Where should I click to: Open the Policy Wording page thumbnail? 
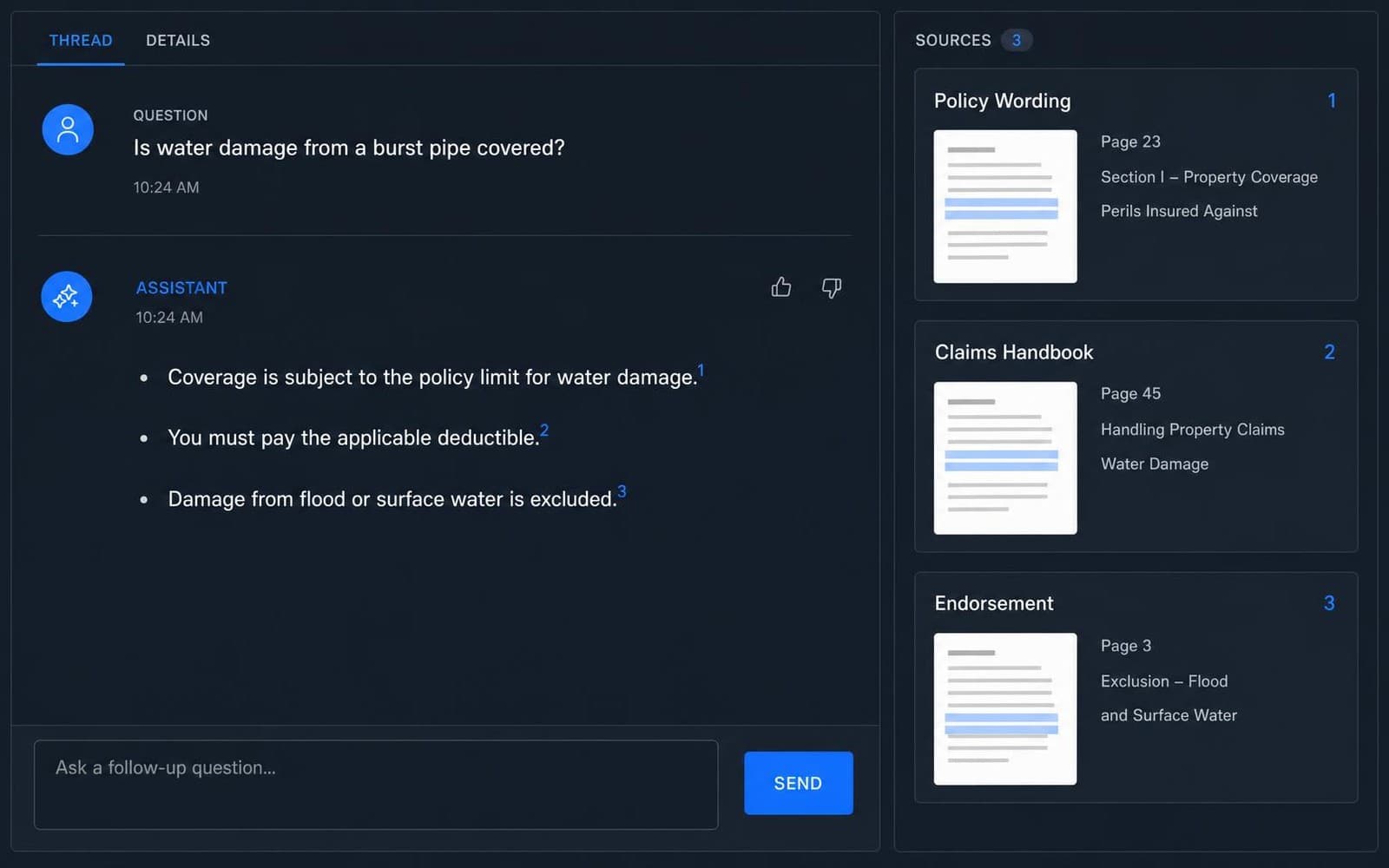pyautogui.click(x=1005, y=207)
